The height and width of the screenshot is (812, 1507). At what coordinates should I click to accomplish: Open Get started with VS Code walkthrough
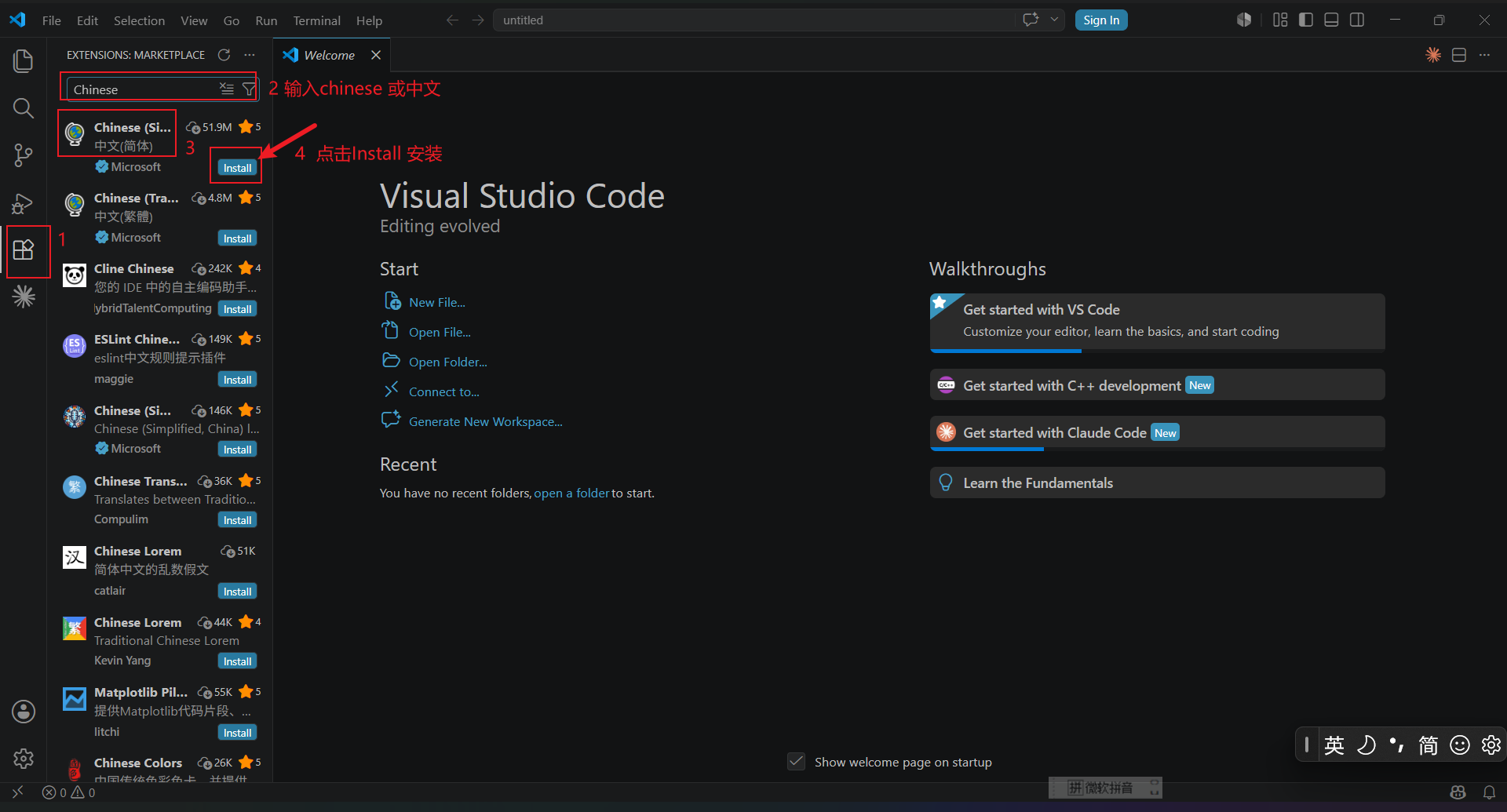pyautogui.click(x=1157, y=322)
